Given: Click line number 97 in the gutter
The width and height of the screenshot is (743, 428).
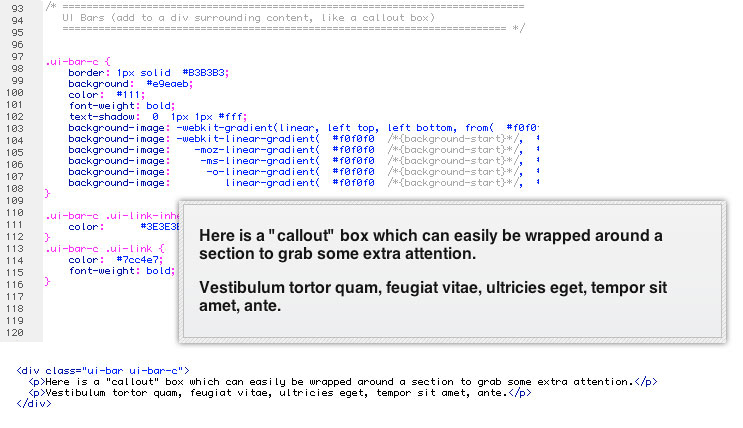Looking at the screenshot, I should (x=17, y=56).
